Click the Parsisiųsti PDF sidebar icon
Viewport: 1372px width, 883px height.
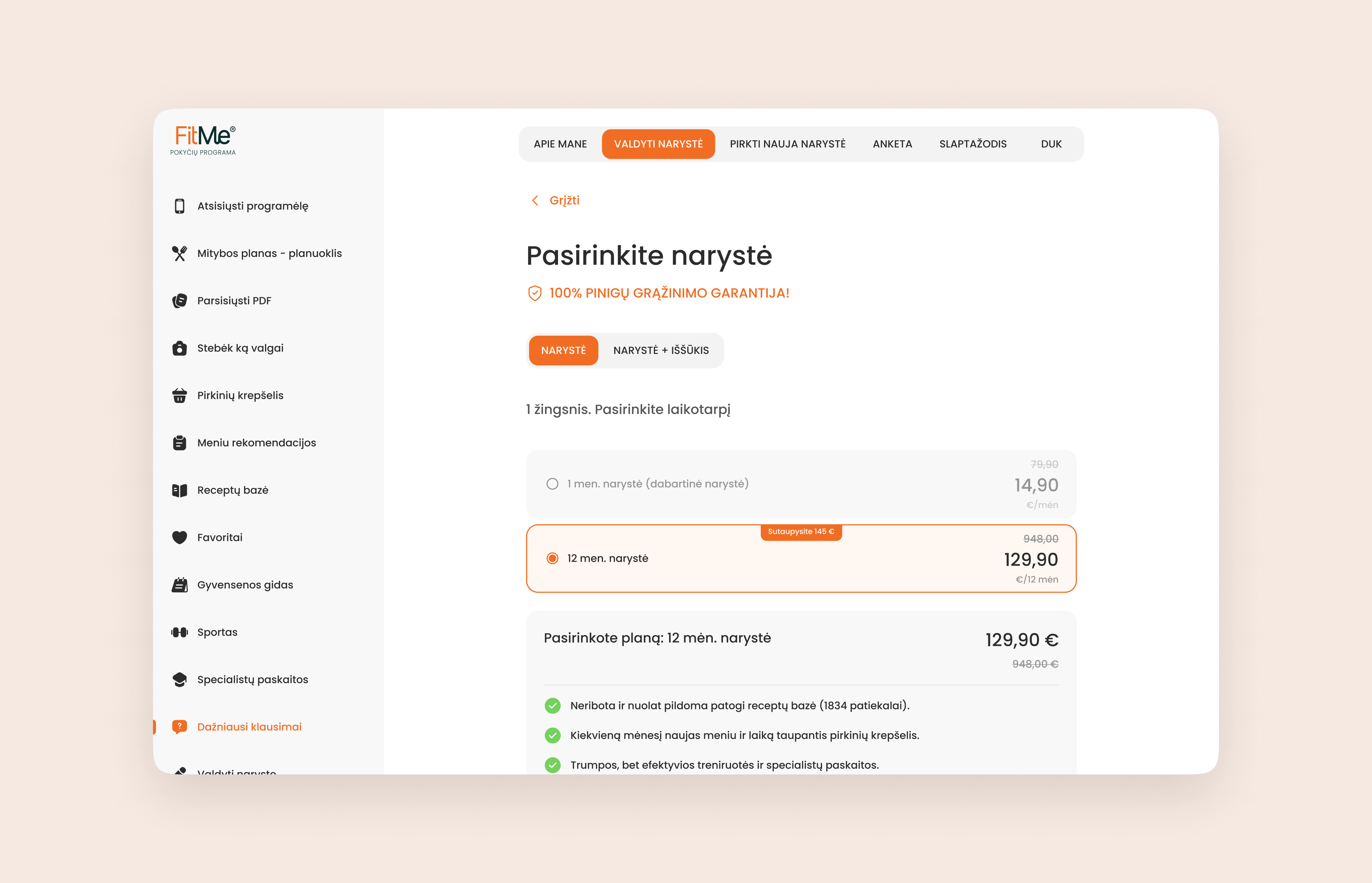[x=180, y=301]
